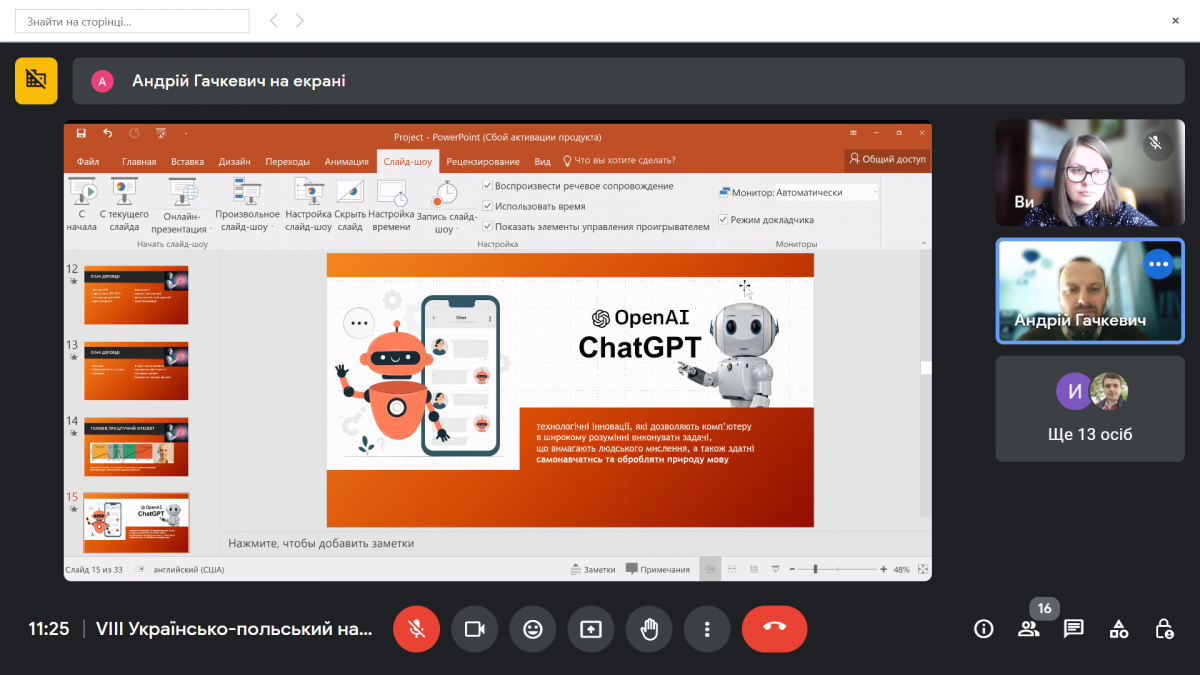Screen dimensions: 1200x675
Task: Click the zoom in plus button
Action: click(x=883, y=569)
